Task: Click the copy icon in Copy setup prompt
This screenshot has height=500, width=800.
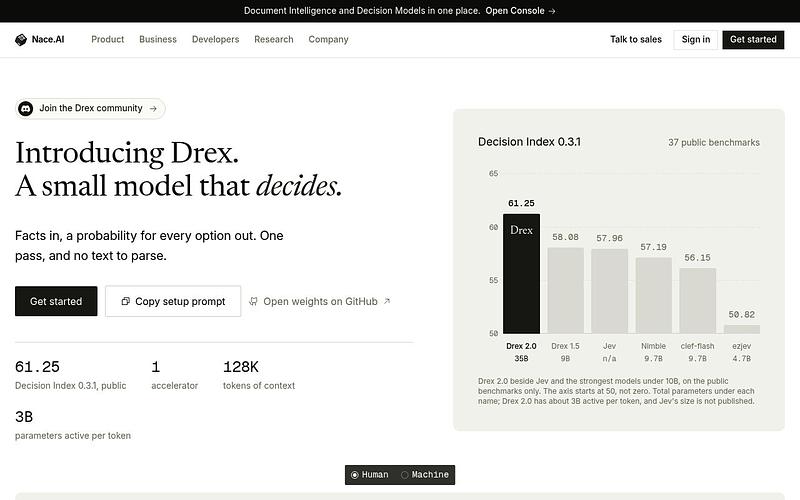Action: pos(125,301)
